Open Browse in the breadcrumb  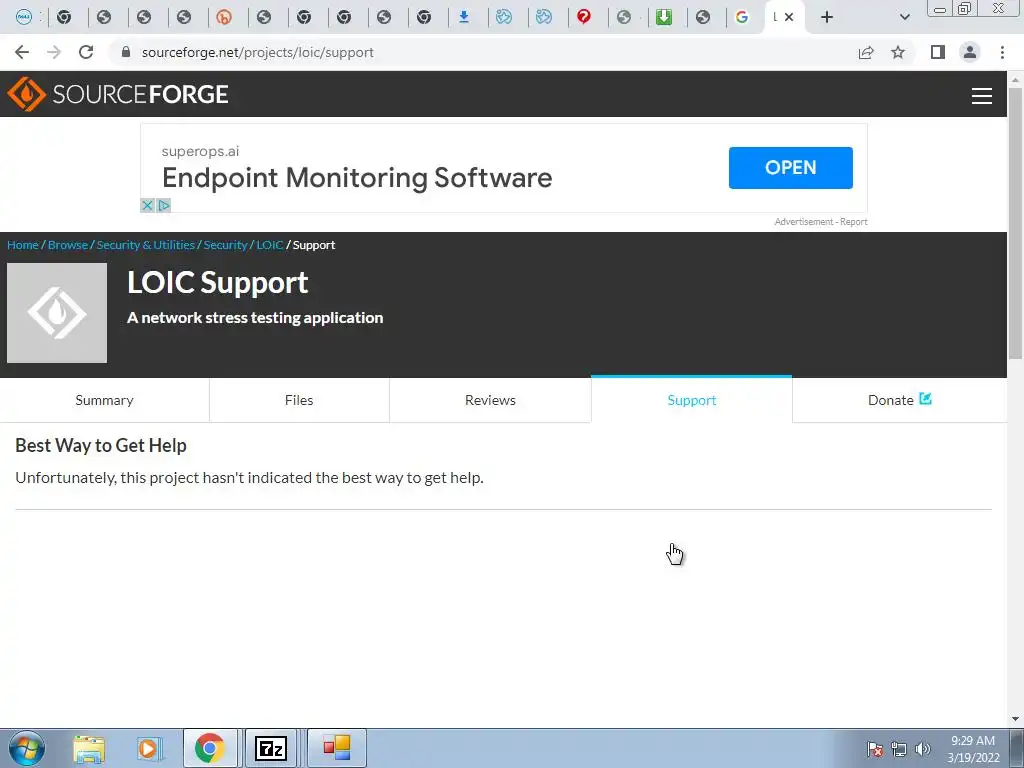click(68, 245)
